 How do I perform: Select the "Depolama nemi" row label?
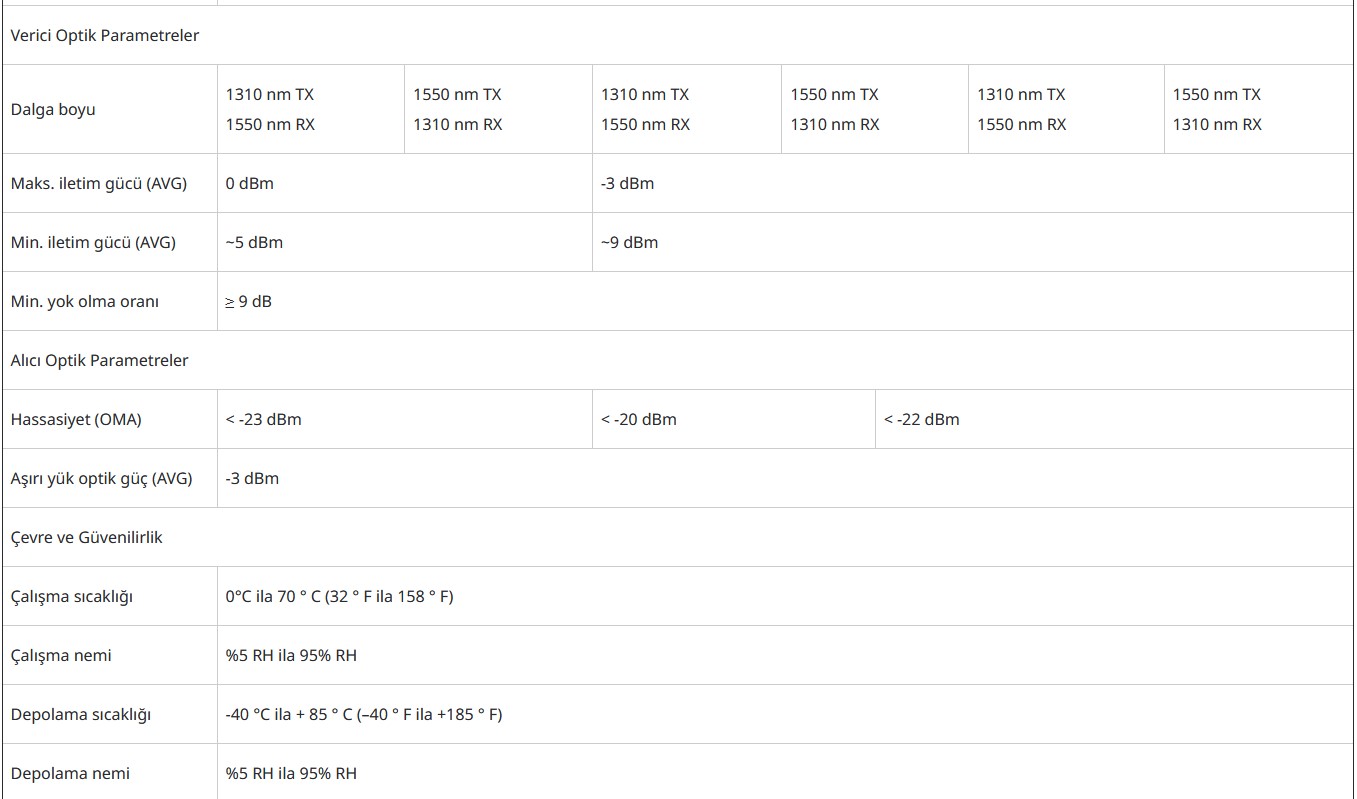[70, 773]
